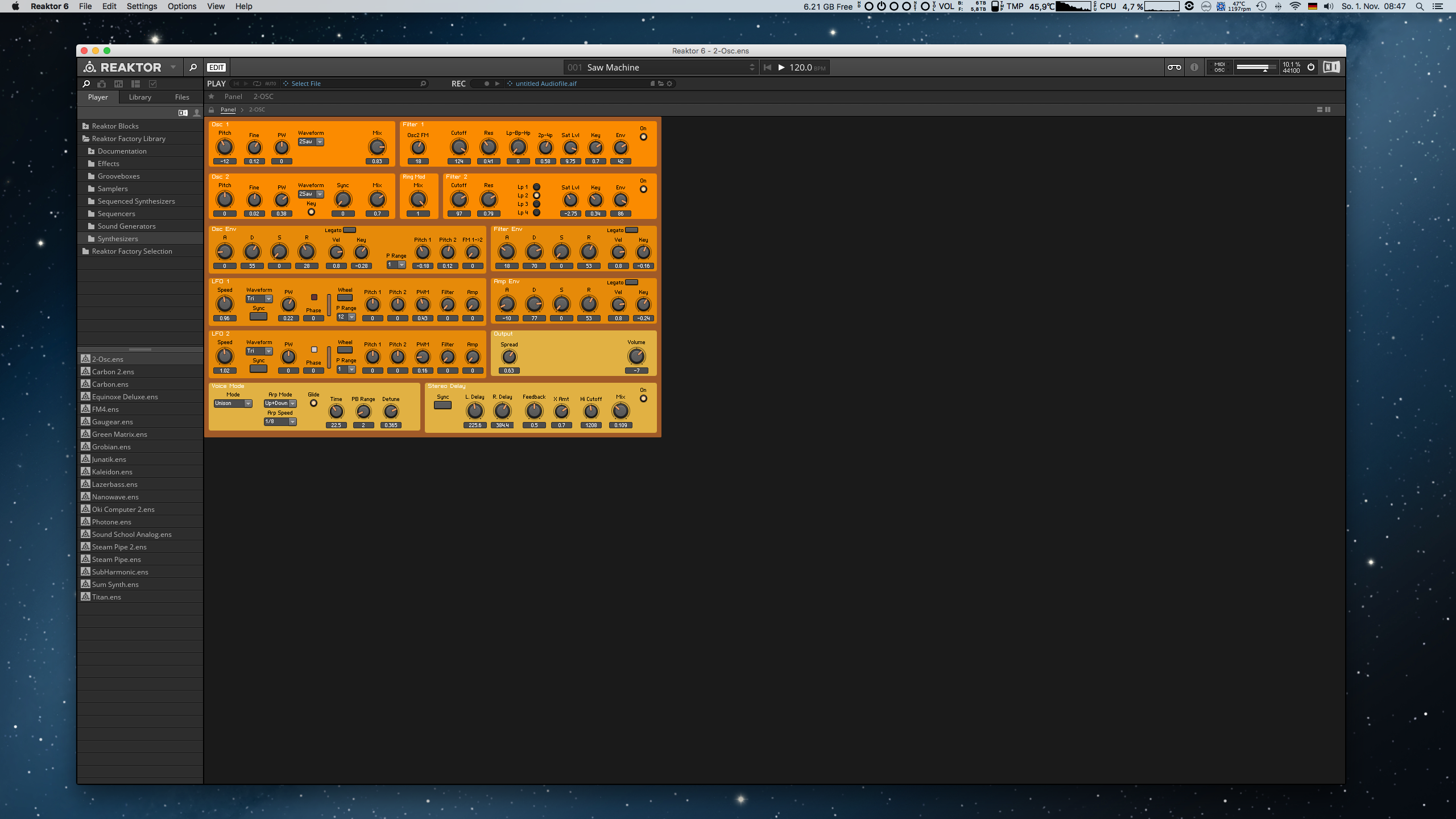Click the Native Instruments NI logo
This screenshot has height=819, width=1456.
pyautogui.click(x=1331, y=67)
